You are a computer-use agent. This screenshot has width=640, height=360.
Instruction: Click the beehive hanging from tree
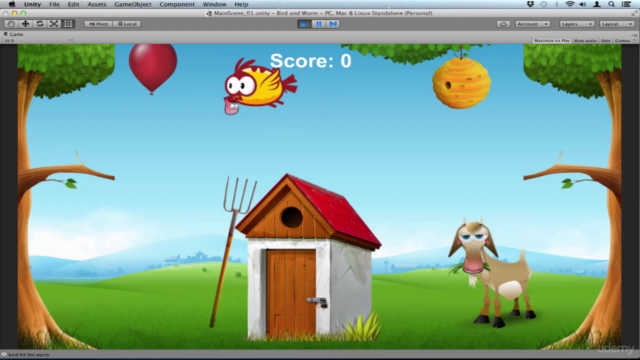462,83
